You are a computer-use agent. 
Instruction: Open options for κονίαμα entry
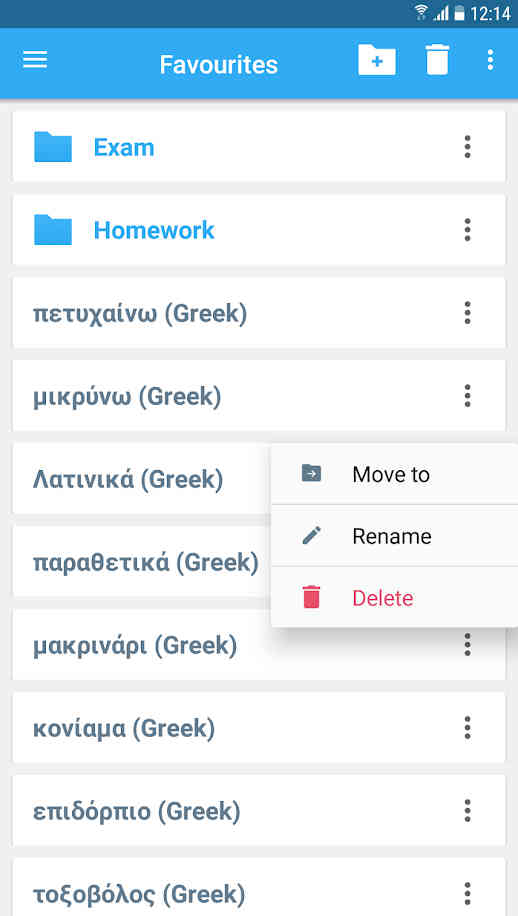[x=467, y=728]
